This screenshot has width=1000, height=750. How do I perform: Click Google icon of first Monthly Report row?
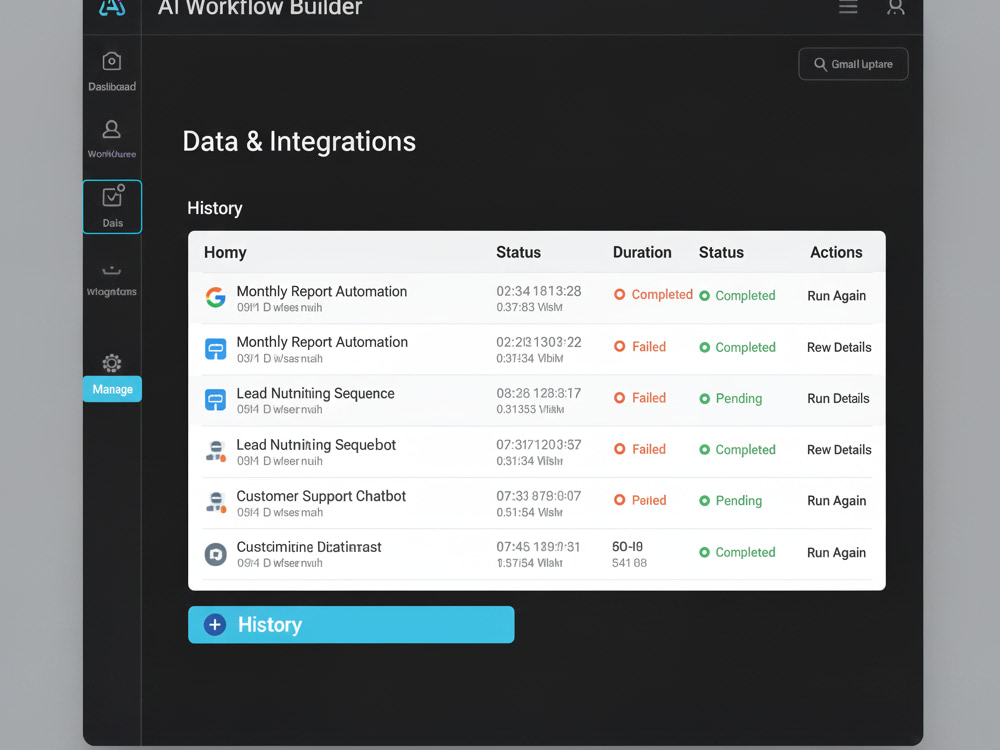(216, 297)
